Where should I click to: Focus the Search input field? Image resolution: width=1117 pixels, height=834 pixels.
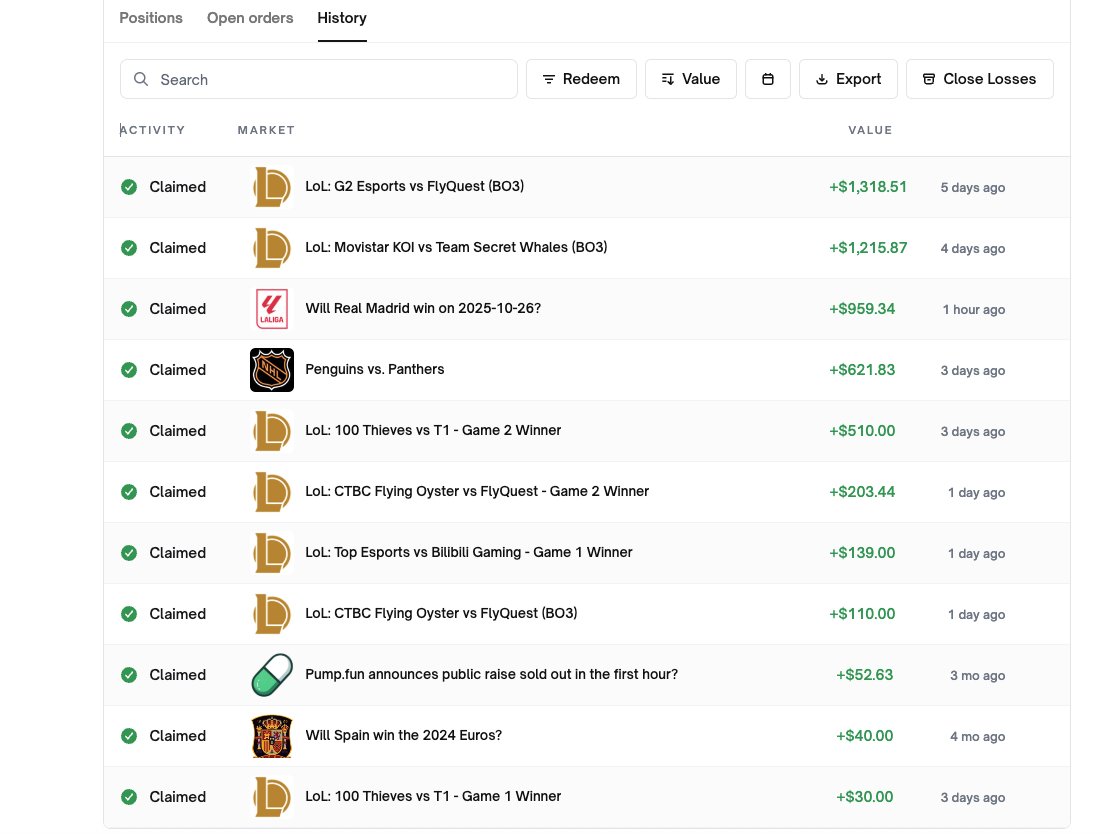330,79
